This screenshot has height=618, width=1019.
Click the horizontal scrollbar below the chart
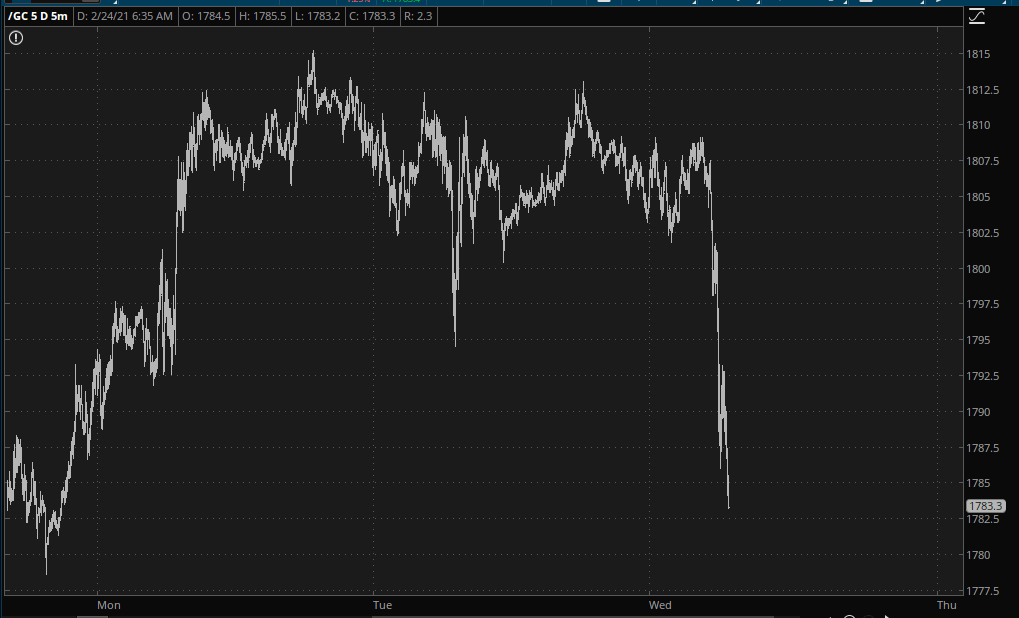(500, 615)
